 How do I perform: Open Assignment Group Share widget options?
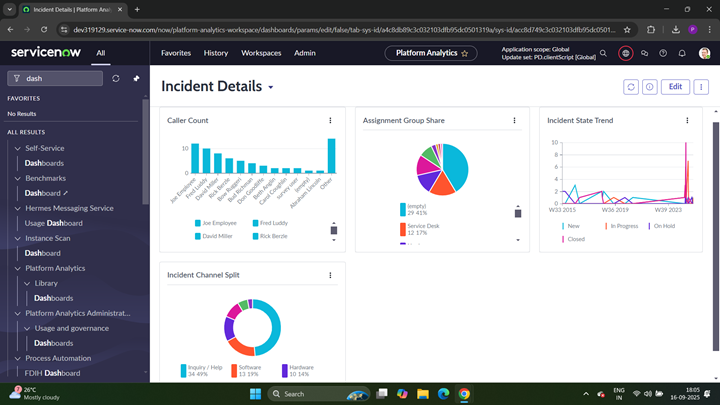point(514,120)
